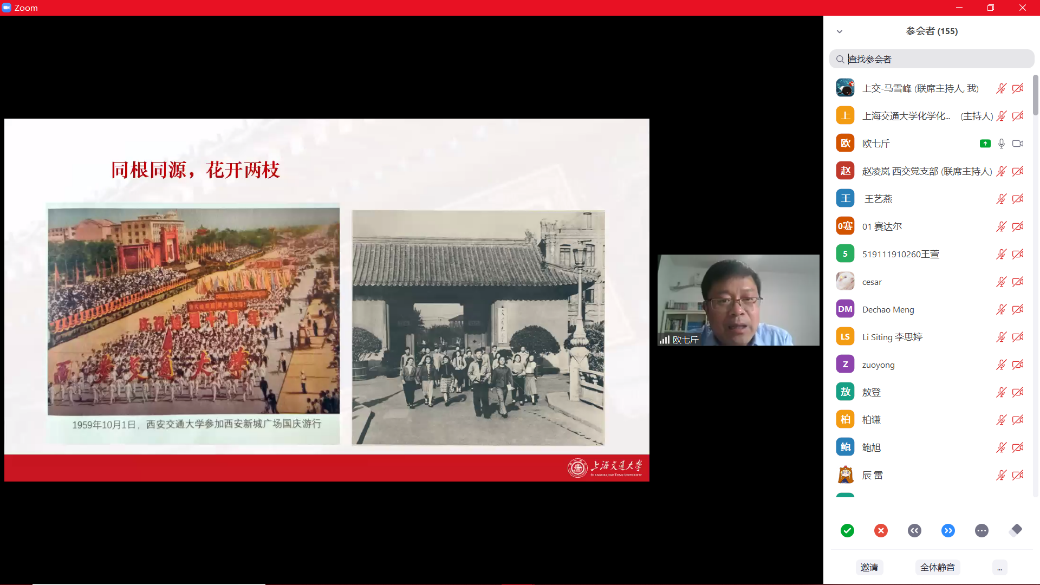Viewport: 1040px width, 585px height.
Task: Unmute the participant 王艺燕
Action: click(x=1001, y=199)
